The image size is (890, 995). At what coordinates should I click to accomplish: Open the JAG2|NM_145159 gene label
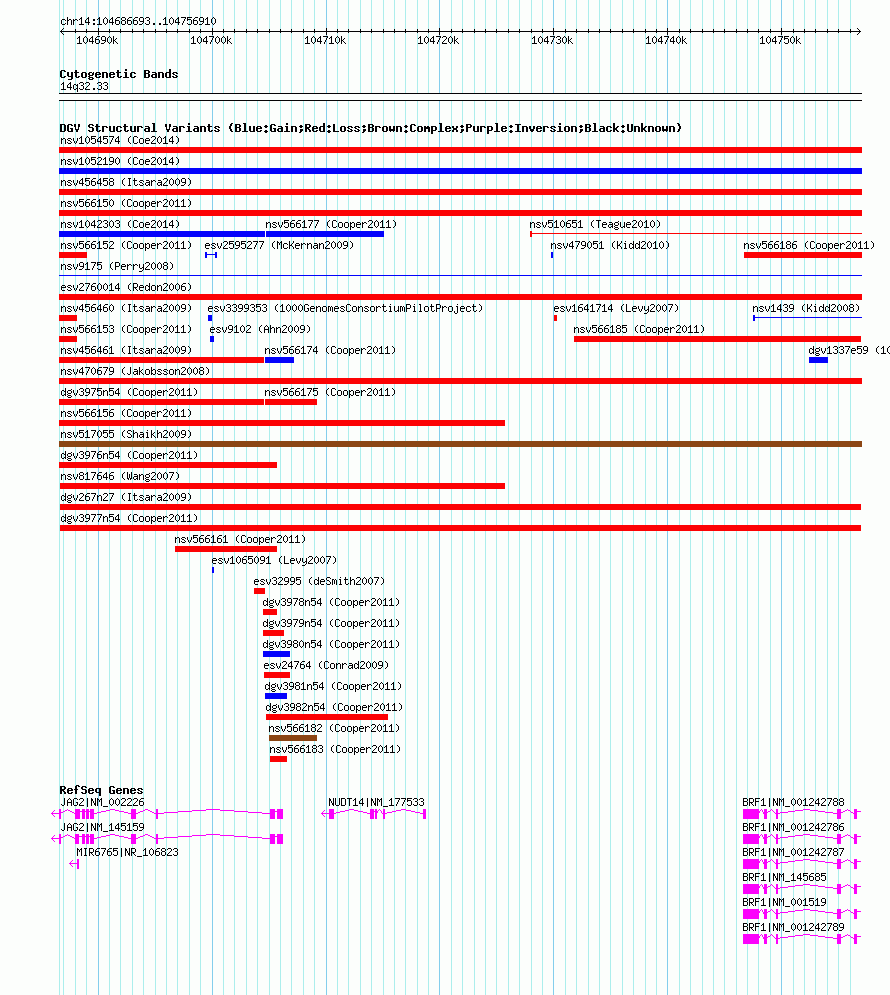(102, 827)
